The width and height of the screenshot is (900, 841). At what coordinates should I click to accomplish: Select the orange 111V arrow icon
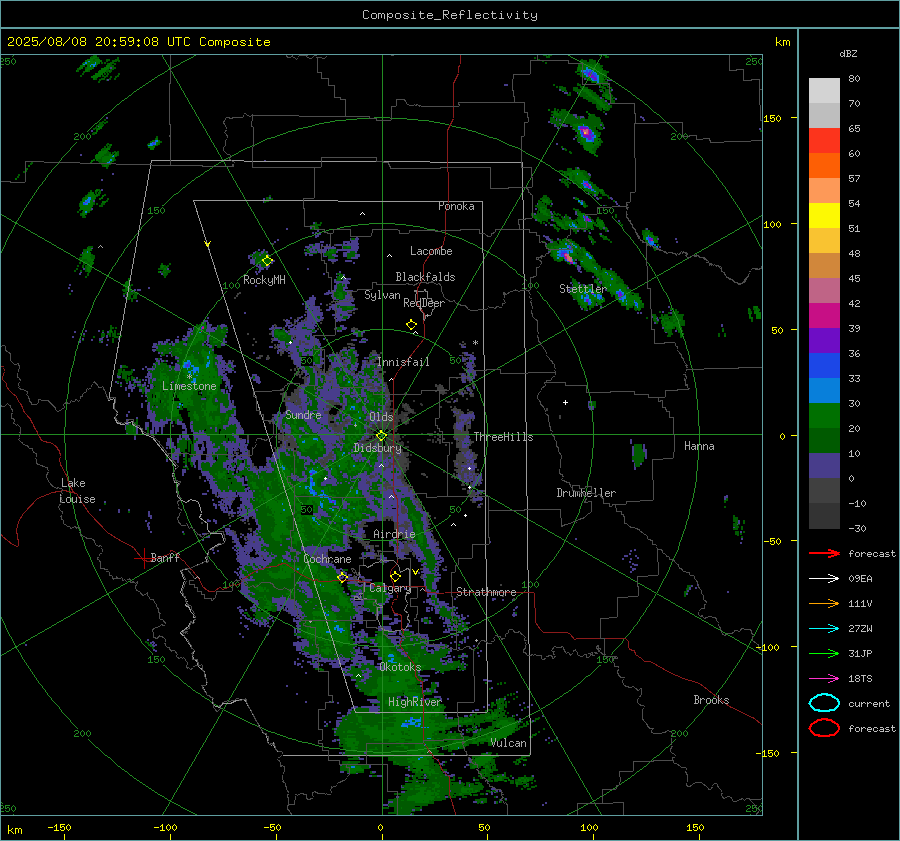[x=824, y=603]
